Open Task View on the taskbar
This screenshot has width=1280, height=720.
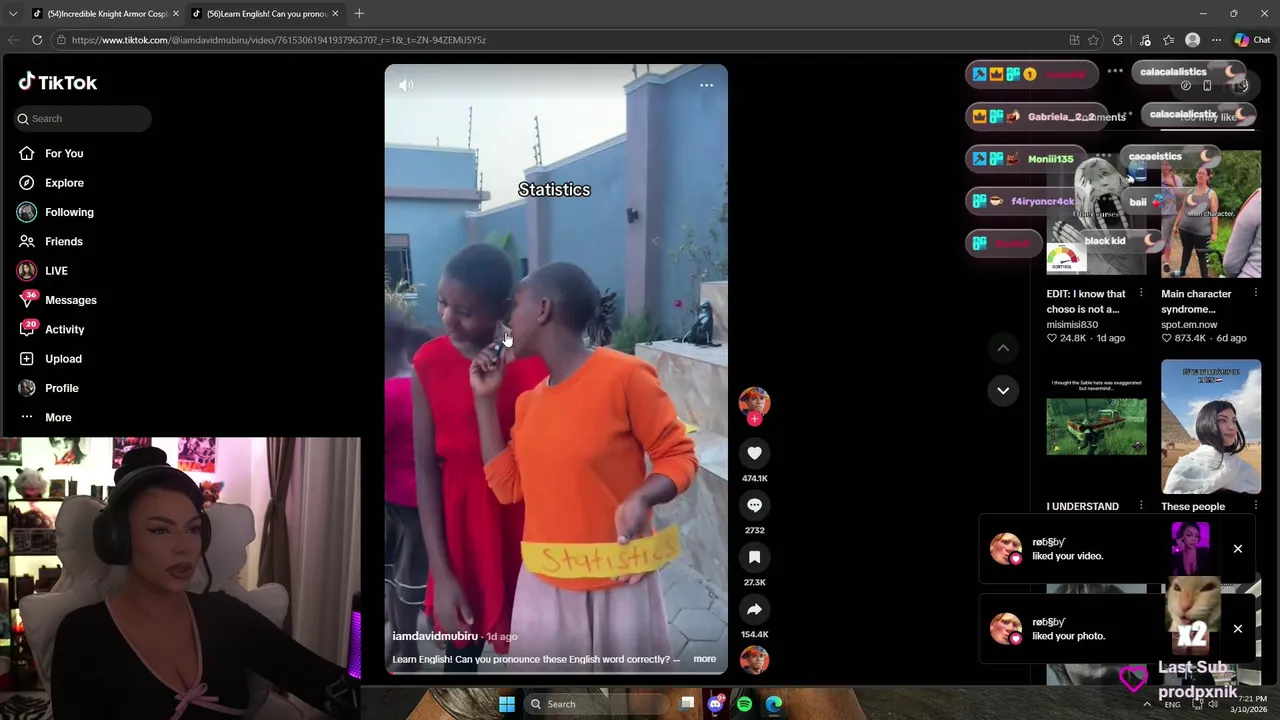687,704
